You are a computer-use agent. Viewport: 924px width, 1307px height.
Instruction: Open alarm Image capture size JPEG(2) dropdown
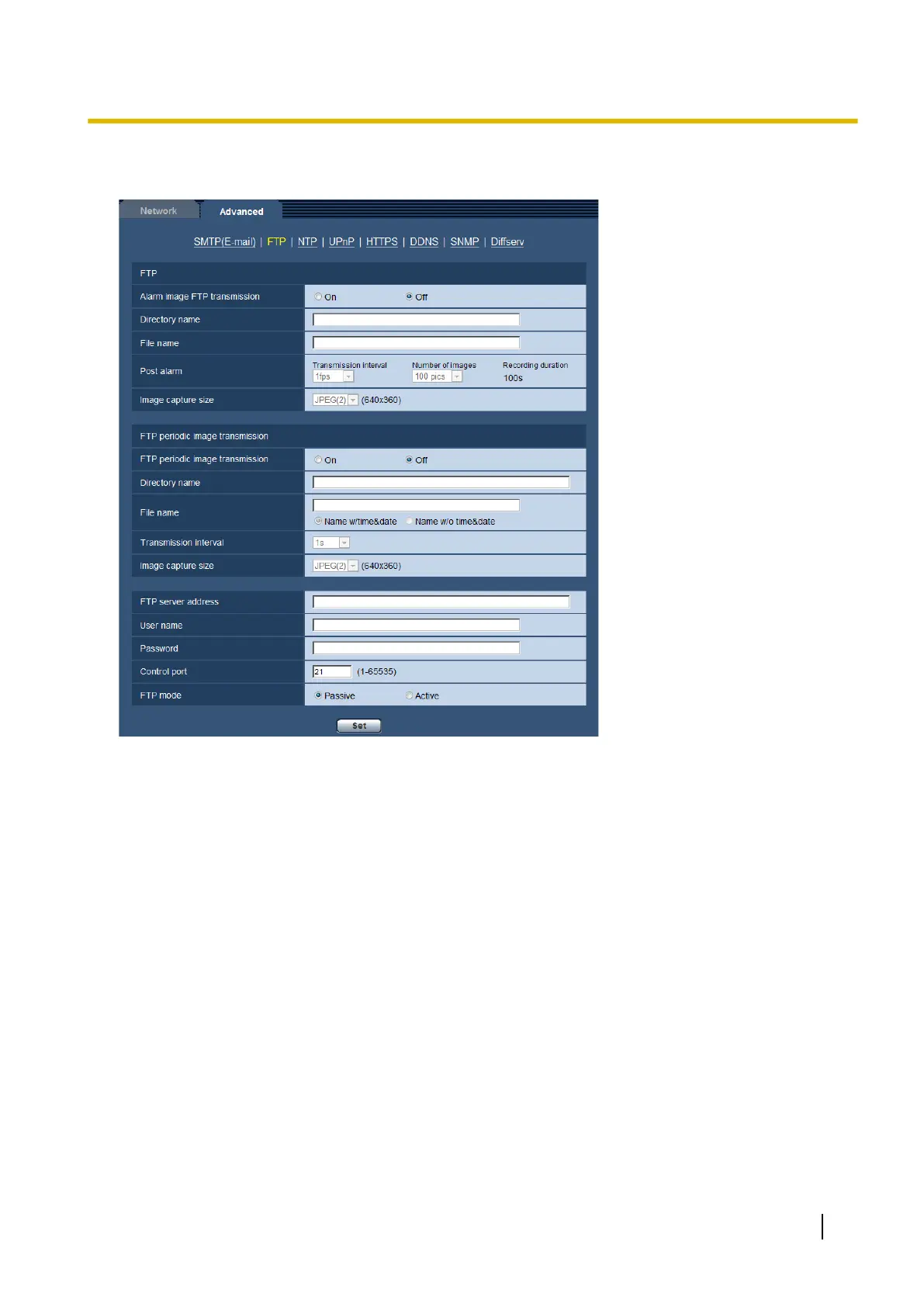click(x=335, y=400)
